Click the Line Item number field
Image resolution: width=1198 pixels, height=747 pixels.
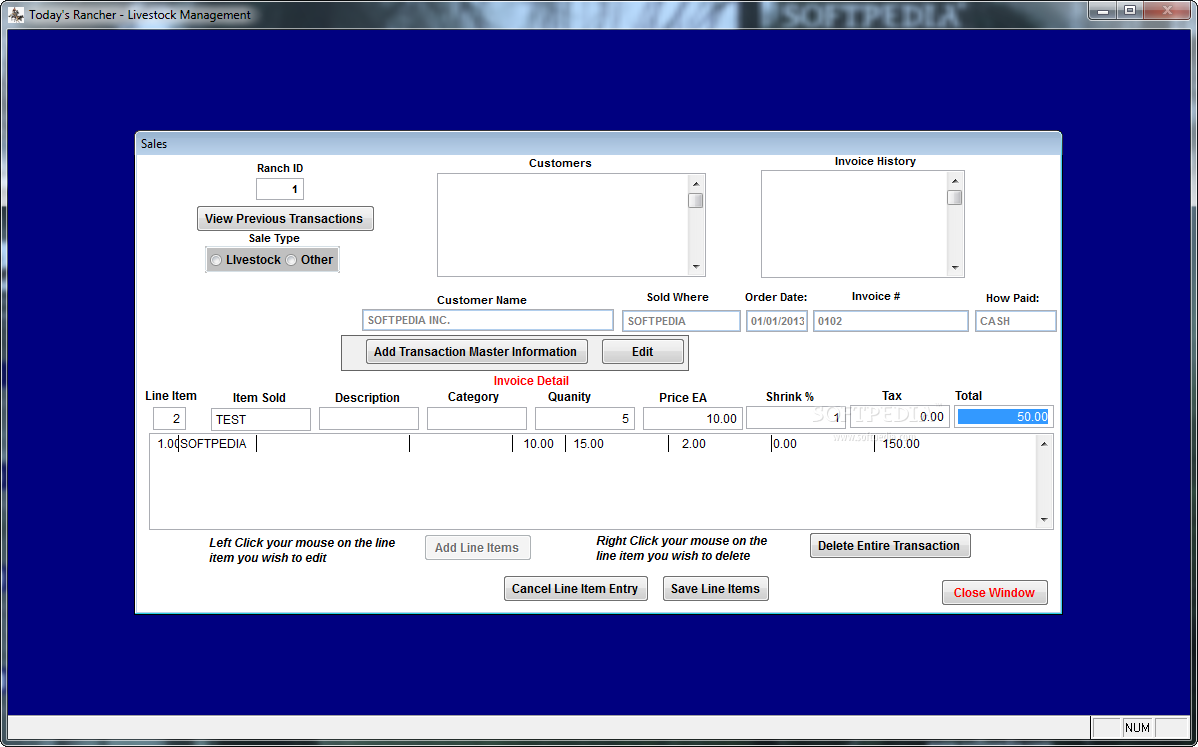click(x=170, y=419)
